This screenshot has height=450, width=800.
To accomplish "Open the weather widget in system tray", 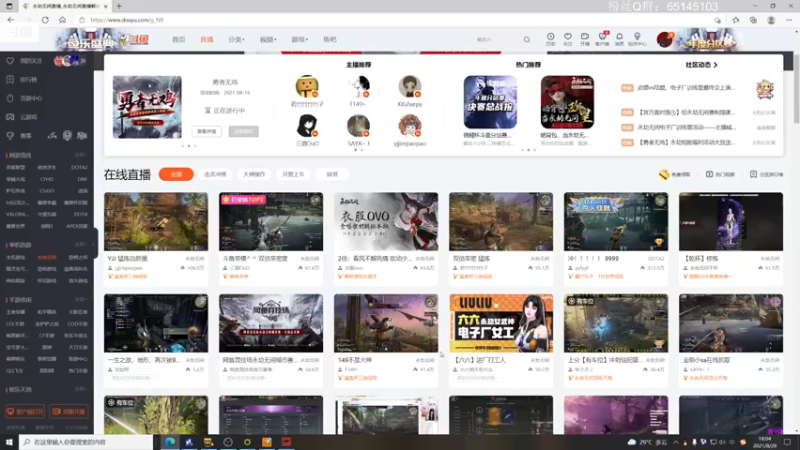I will point(647,442).
